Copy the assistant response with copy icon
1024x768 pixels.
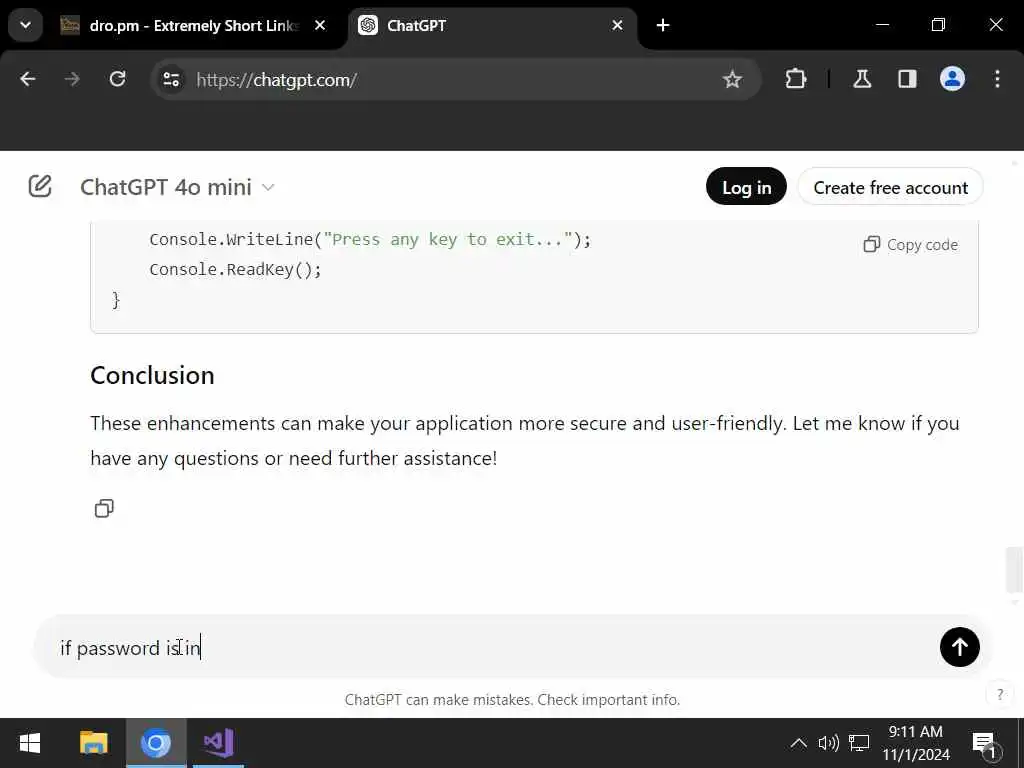click(x=104, y=508)
